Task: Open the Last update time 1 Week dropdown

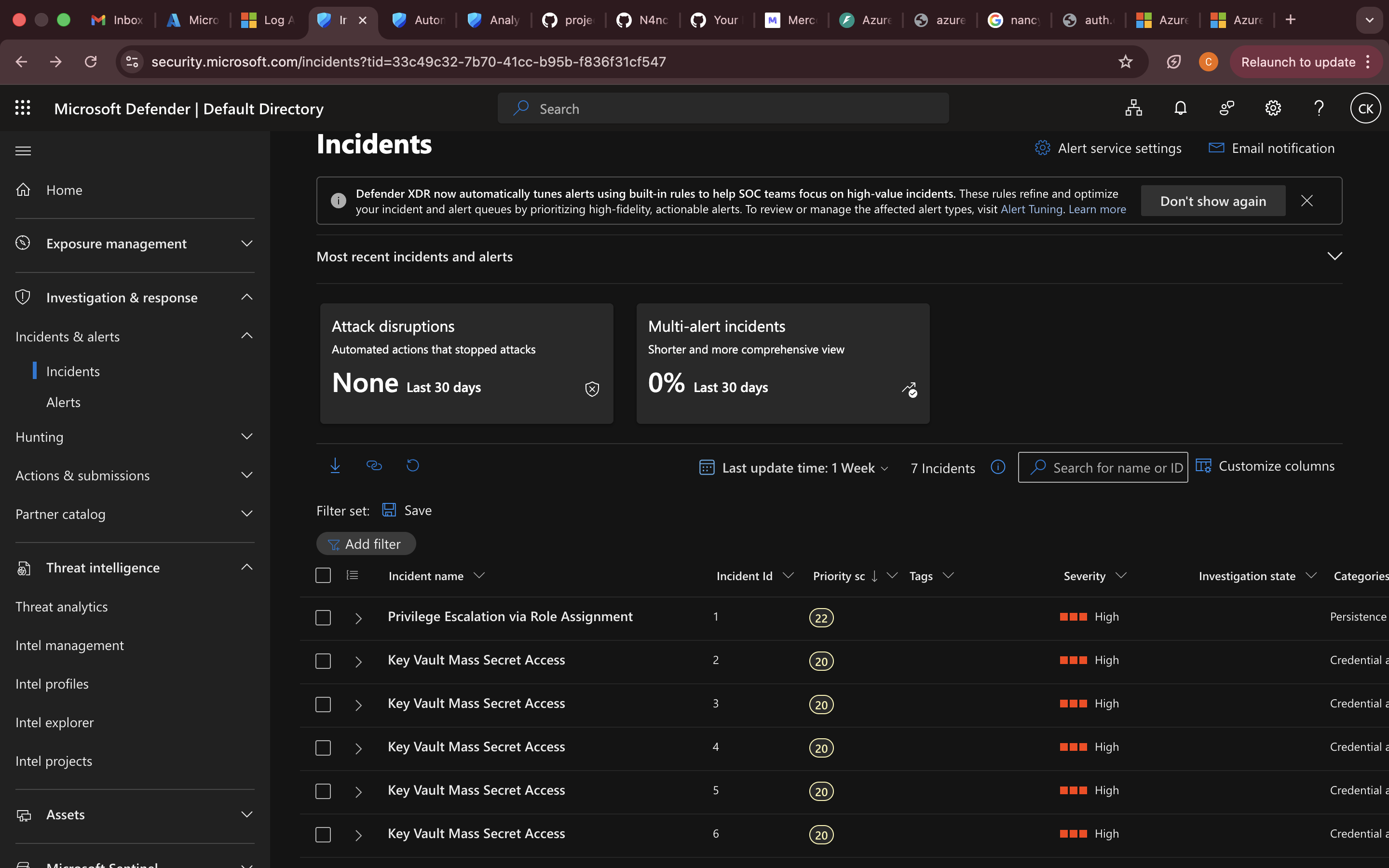Action: 794,468
